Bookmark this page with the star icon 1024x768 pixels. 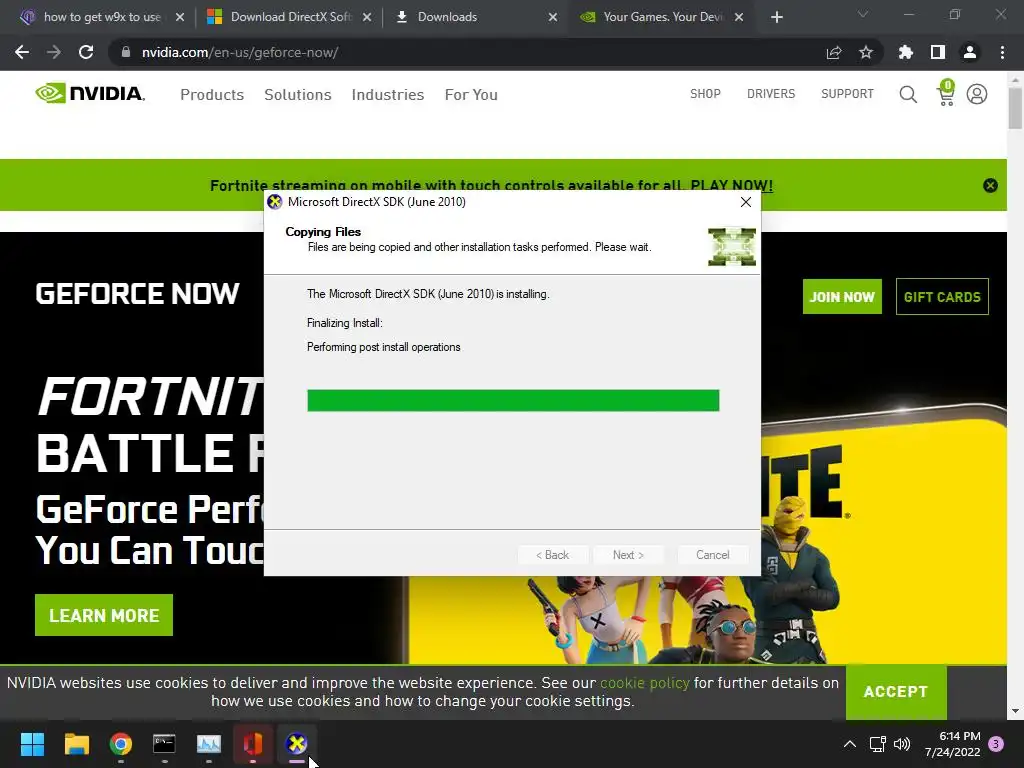(866, 52)
